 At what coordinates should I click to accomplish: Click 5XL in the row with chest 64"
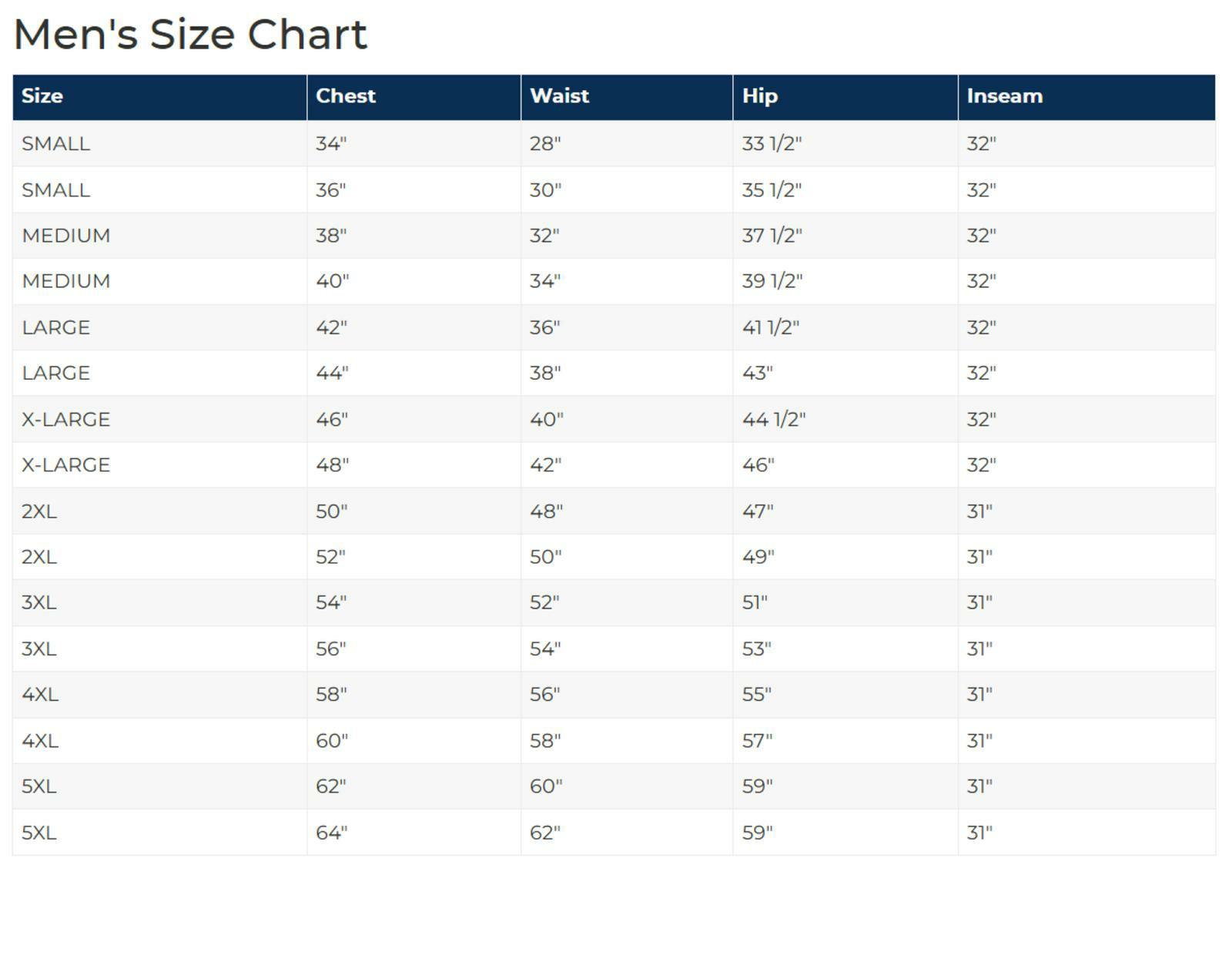[39, 833]
